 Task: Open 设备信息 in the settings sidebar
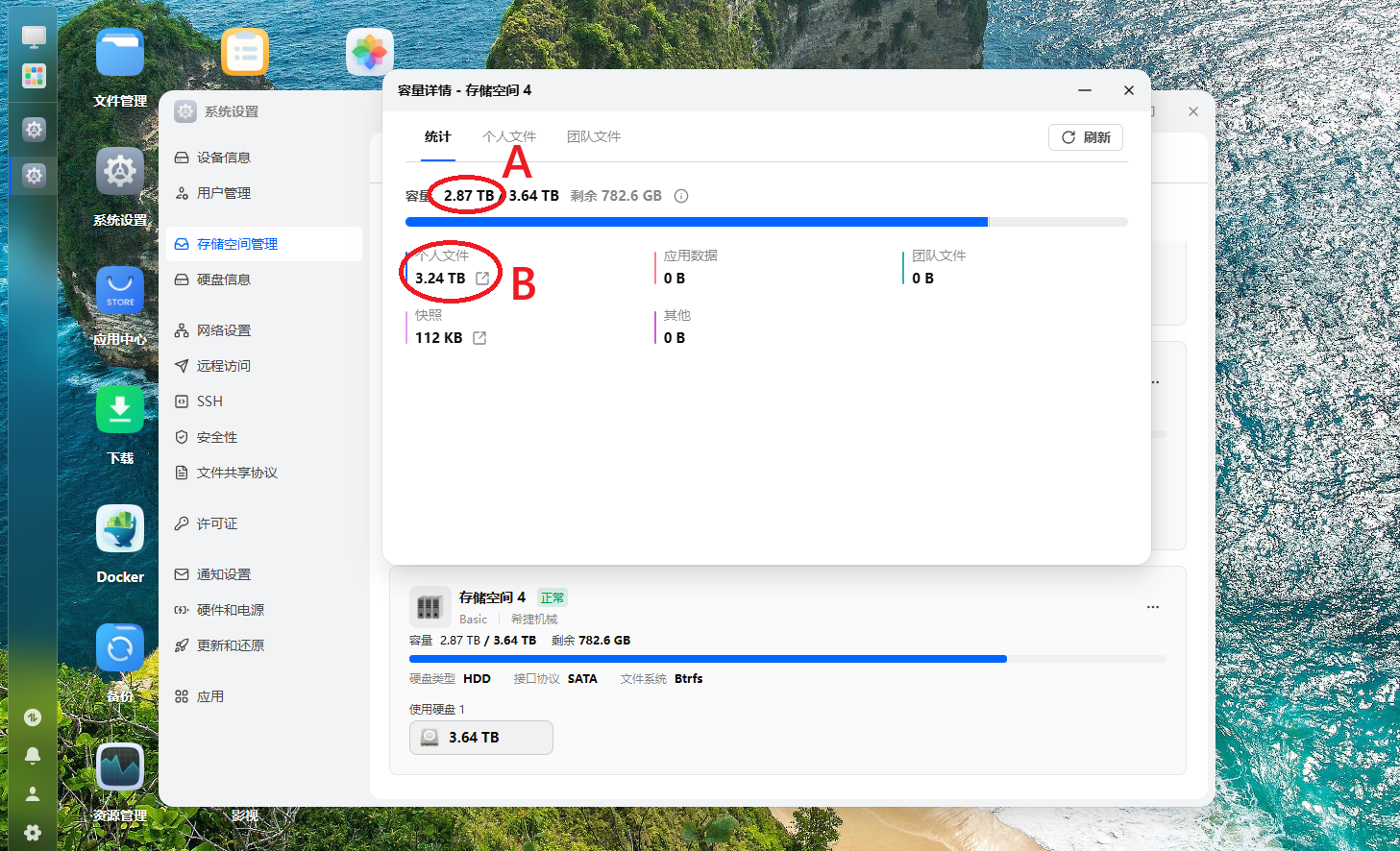click(x=264, y=158)
